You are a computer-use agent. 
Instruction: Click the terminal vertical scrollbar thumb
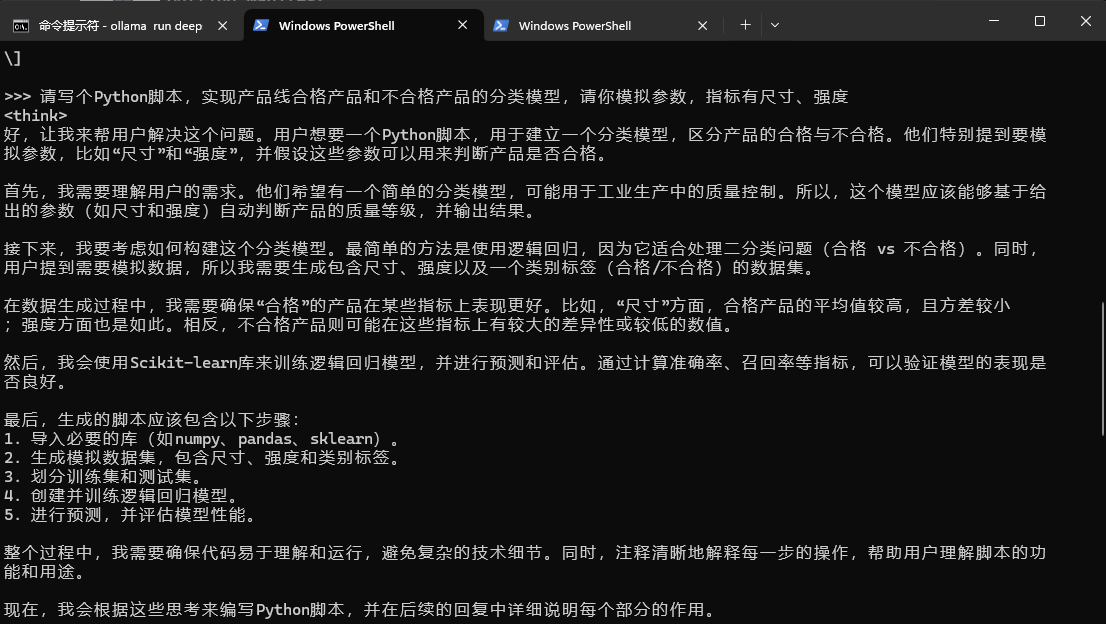(x=1102, y=369)
